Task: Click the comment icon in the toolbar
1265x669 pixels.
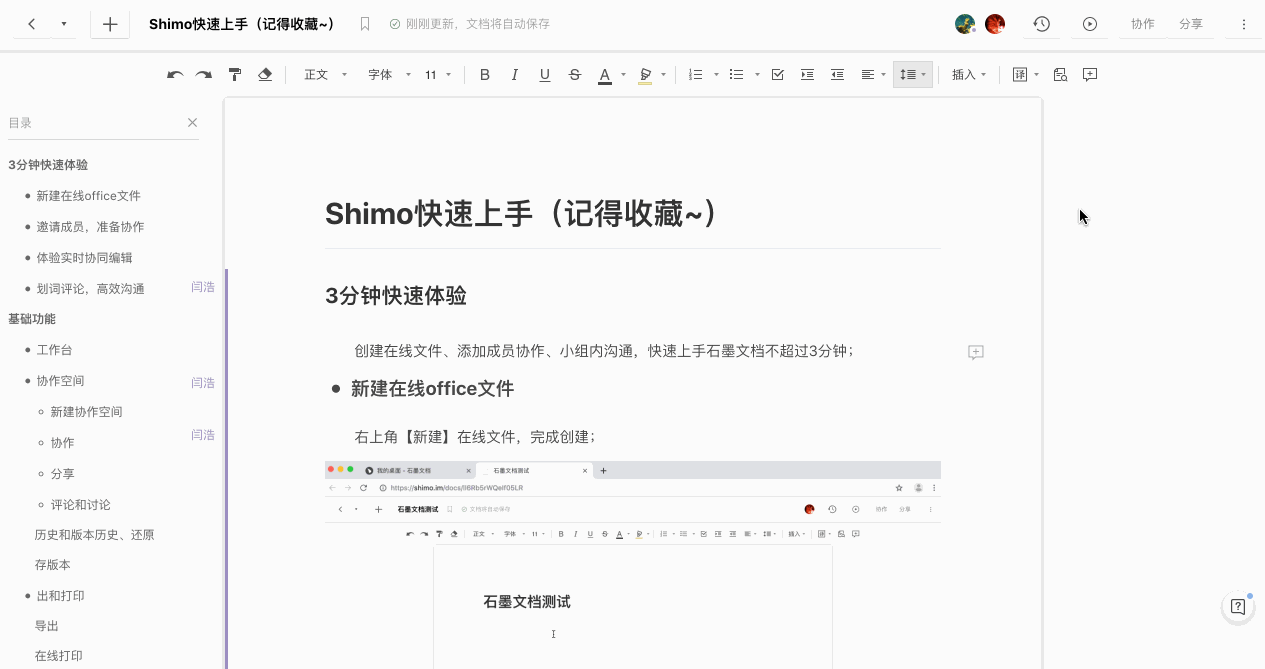Action: pyautogui.click(x=1090, y=75)
